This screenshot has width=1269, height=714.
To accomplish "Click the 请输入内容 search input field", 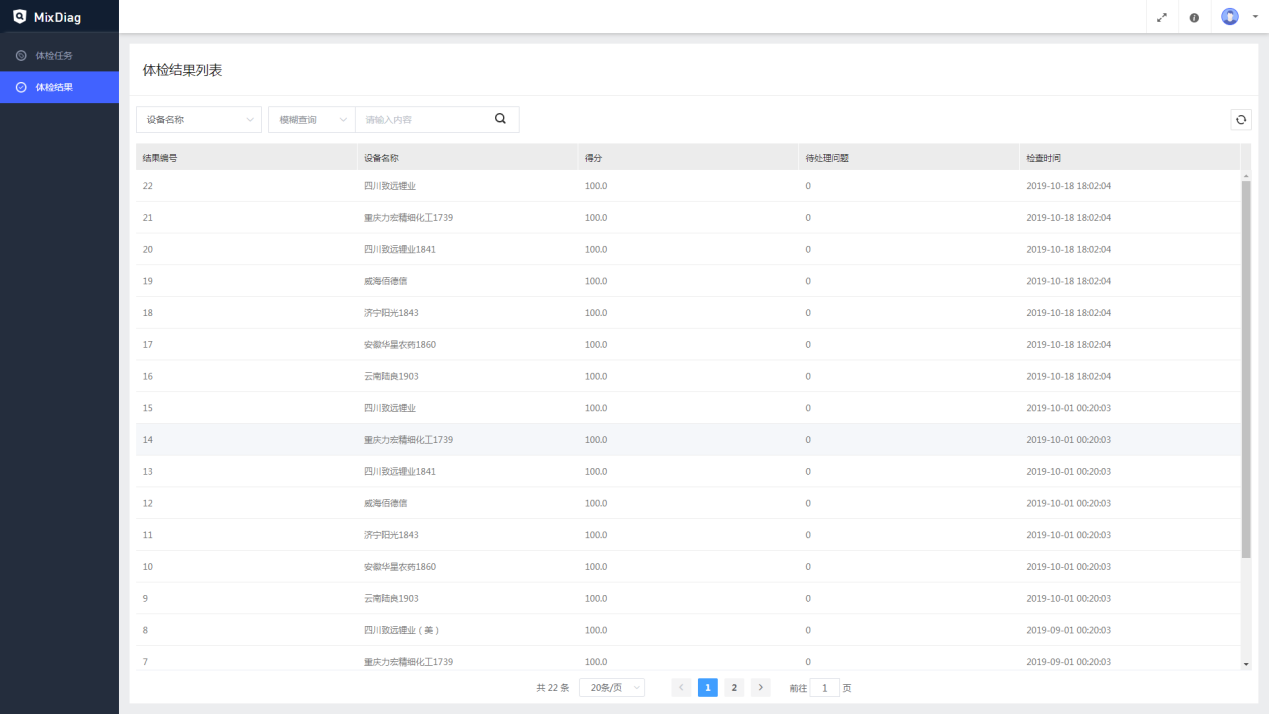I will [x=423, y=120].
